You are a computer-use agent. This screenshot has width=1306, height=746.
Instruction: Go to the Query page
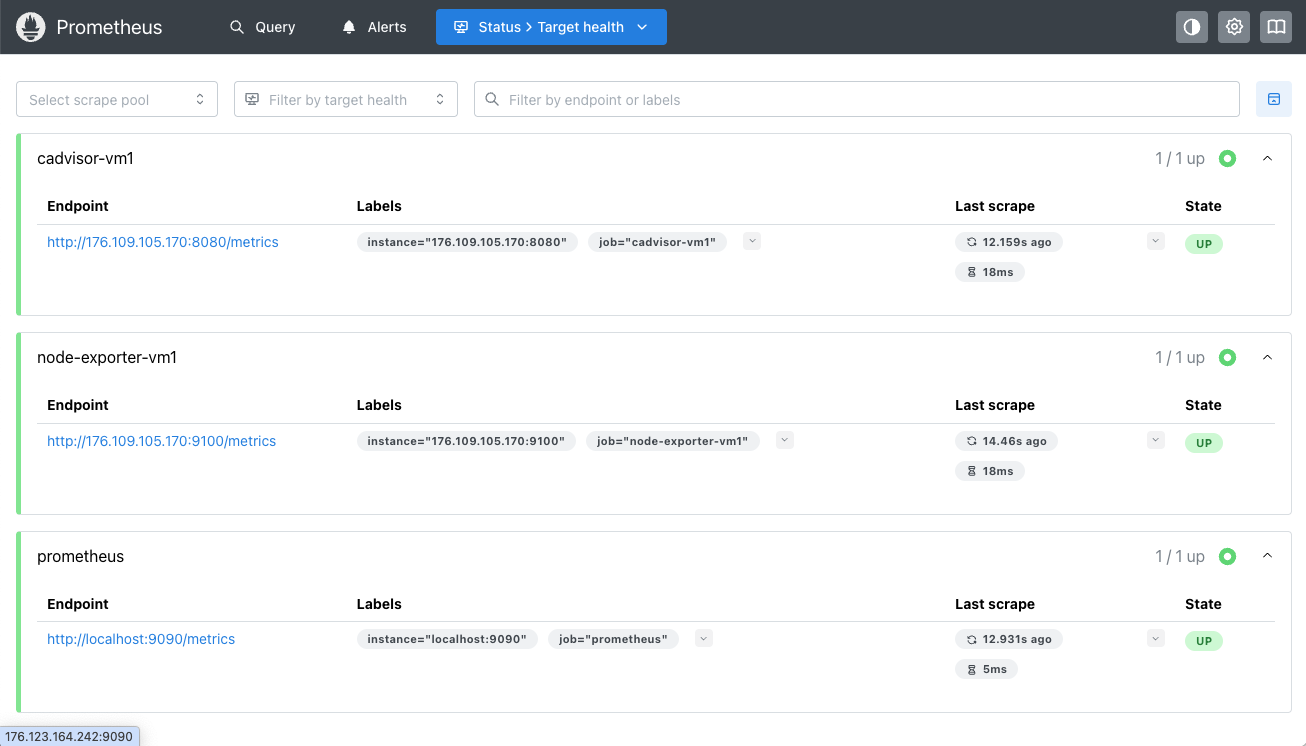click(262, 27)
